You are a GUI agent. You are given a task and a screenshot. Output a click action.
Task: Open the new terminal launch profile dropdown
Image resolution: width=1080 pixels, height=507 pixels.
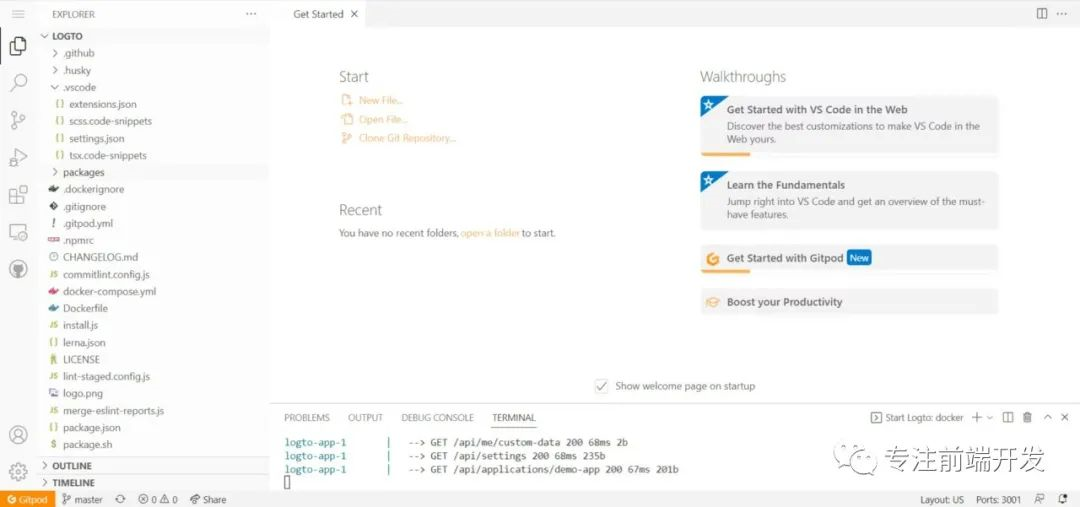pos(990,417)
